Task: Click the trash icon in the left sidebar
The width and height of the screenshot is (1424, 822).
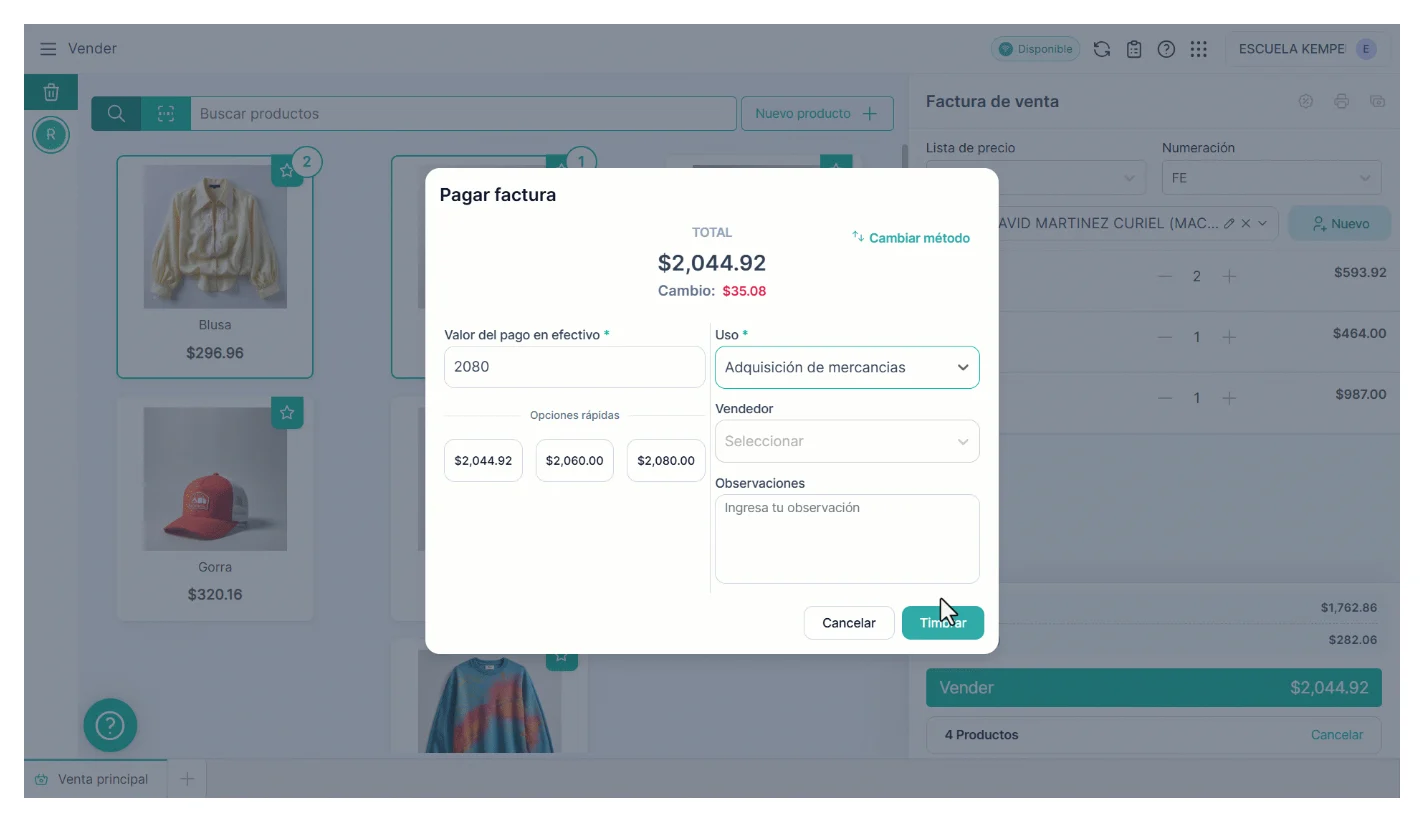Action: [x=51, y=93]
